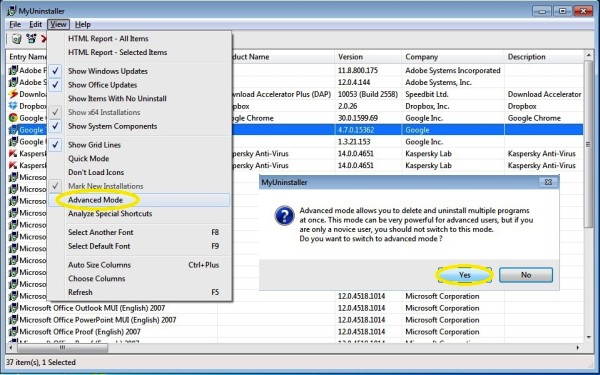Click icon of Microsoft Office Proof (English) row
The width and height of the screenshot is (600, 375).
tap(13, 331)
